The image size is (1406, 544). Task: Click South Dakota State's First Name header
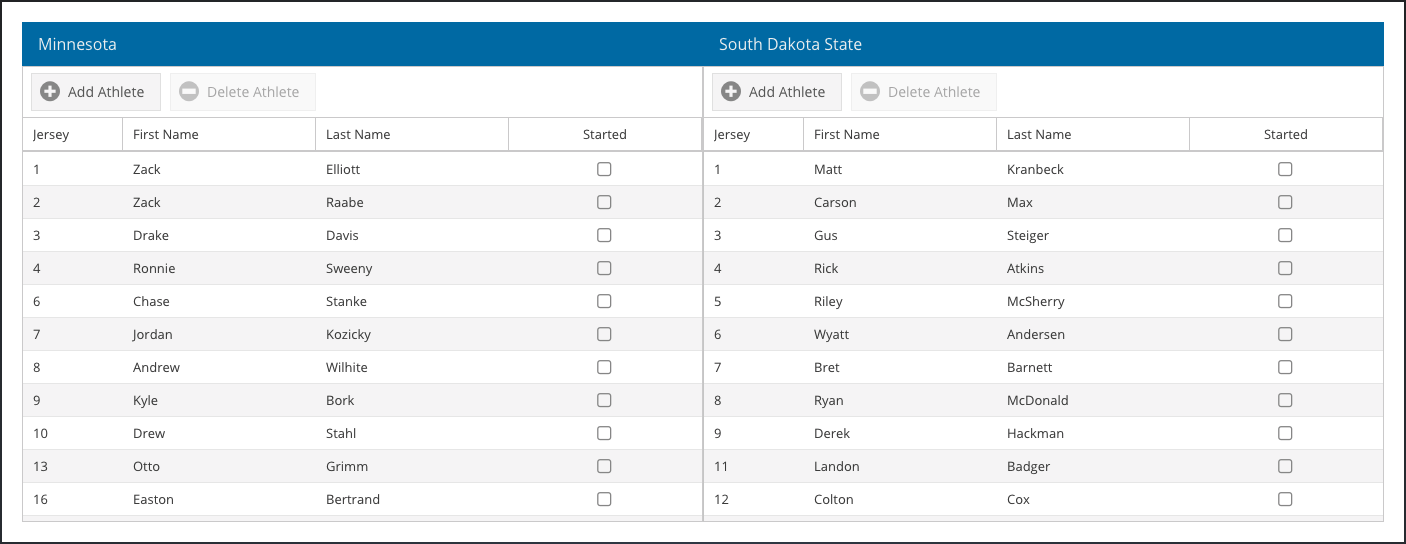(x=900, y=134)
